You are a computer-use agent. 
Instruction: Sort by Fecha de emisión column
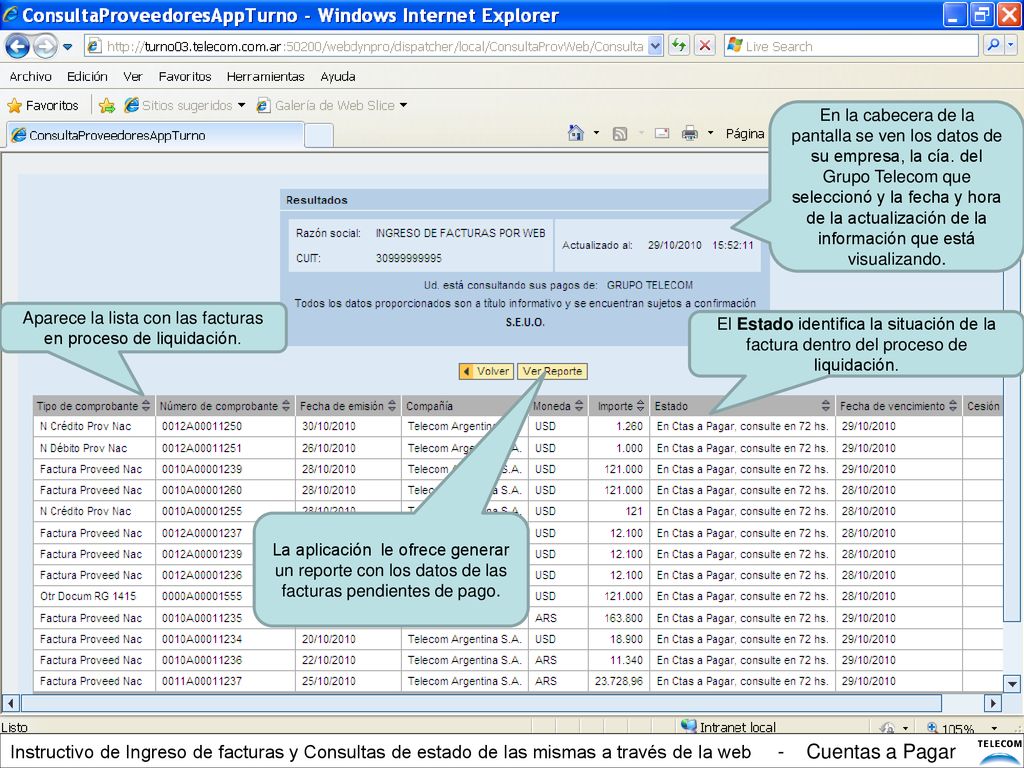(392, 406)
